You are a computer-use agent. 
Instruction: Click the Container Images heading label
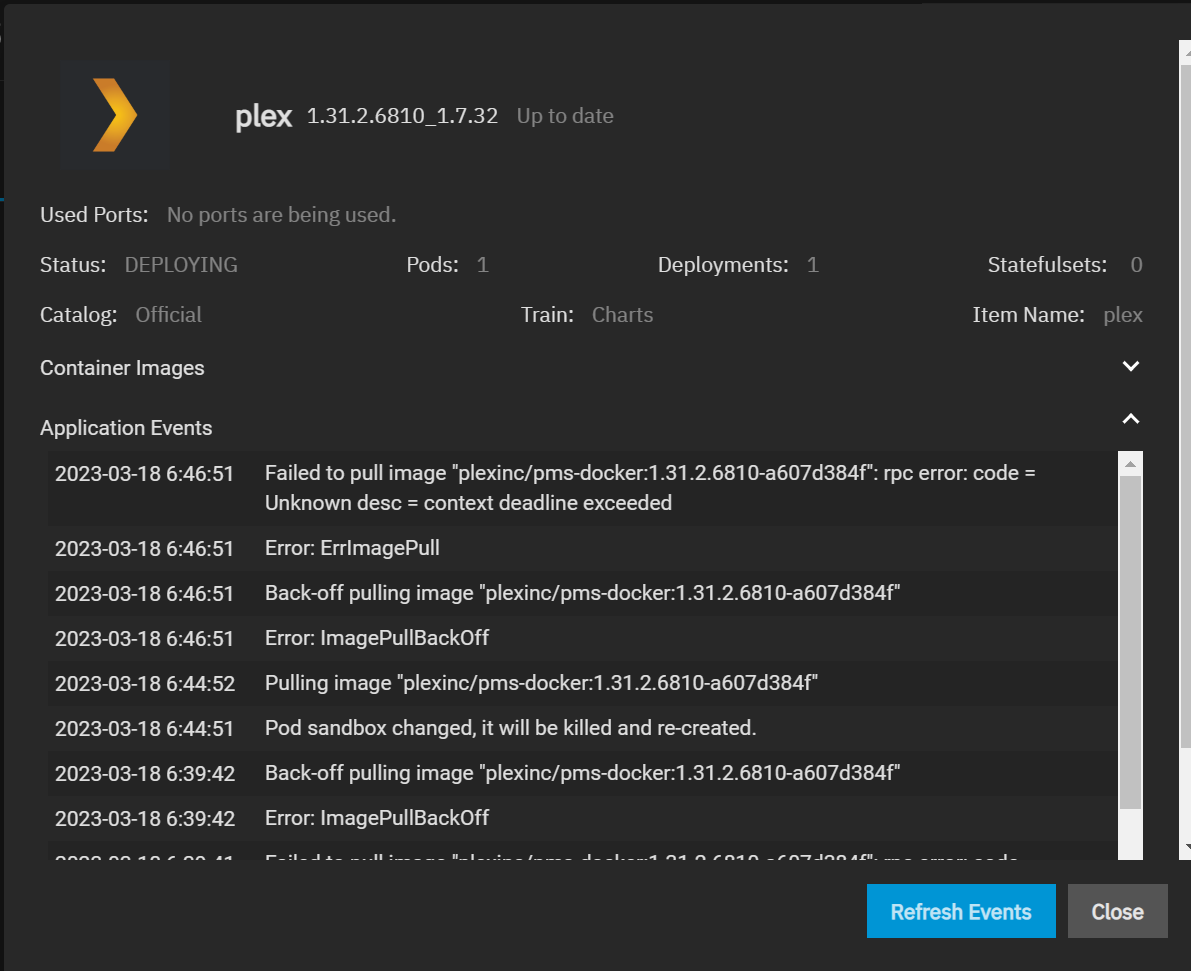tap(122, 368)
